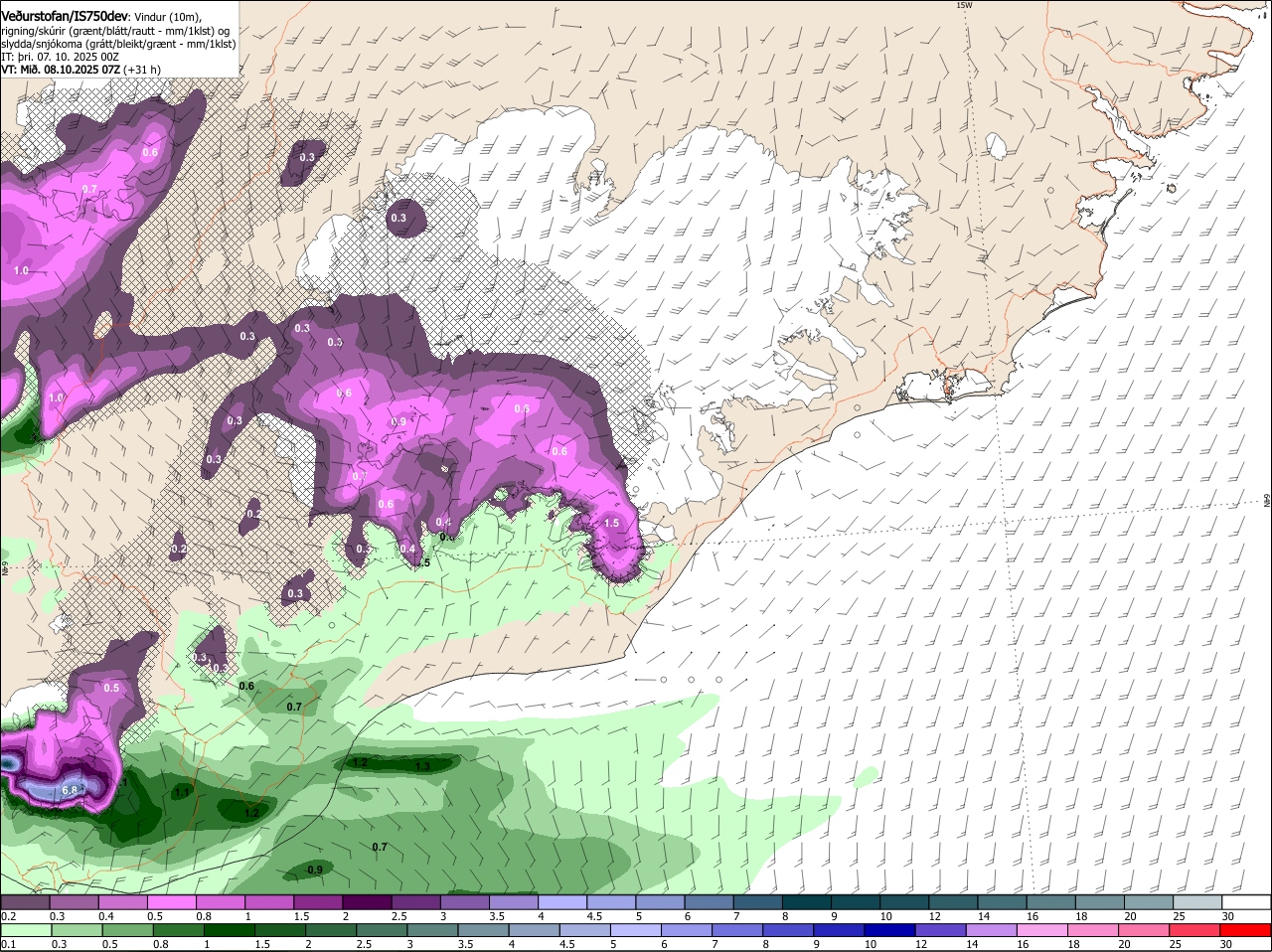Click the '6.8' precipitation value on the map
The height and width of the screenshot is (952, 1272).
coord(70,790)
